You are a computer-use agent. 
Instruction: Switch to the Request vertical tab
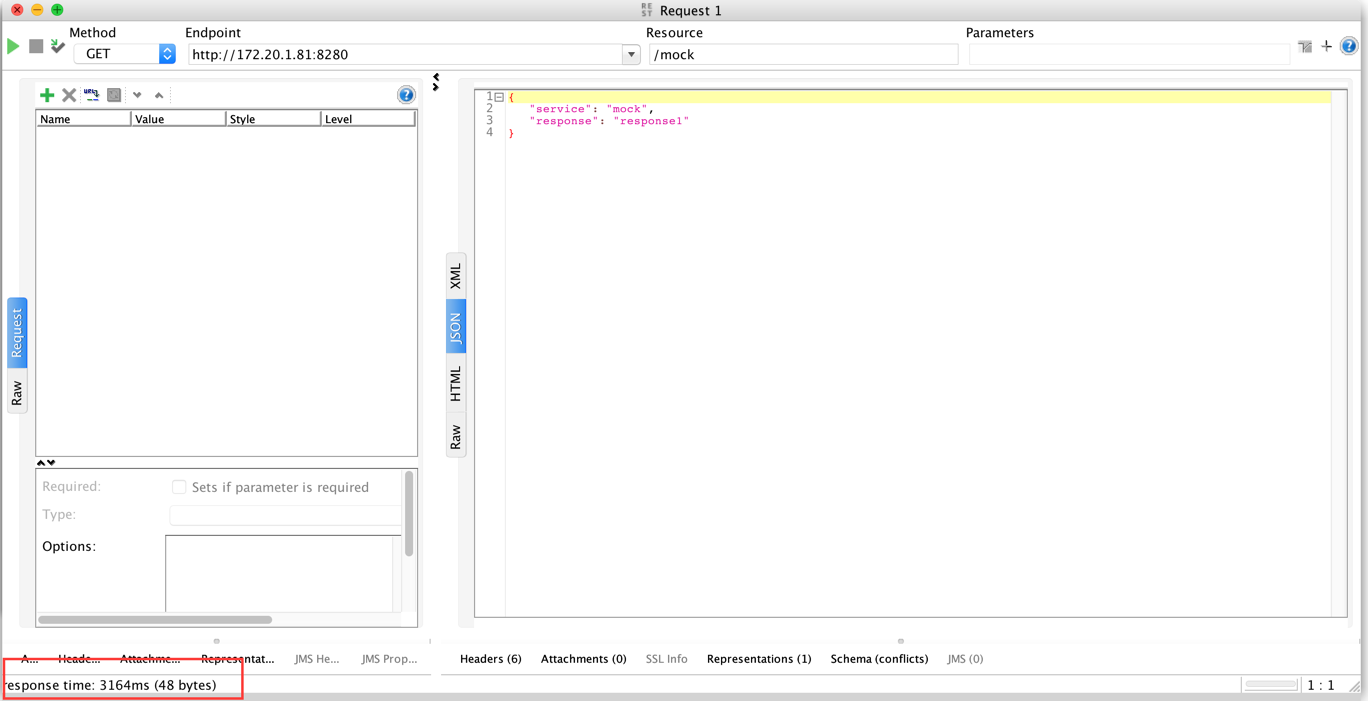coord(17,332)
